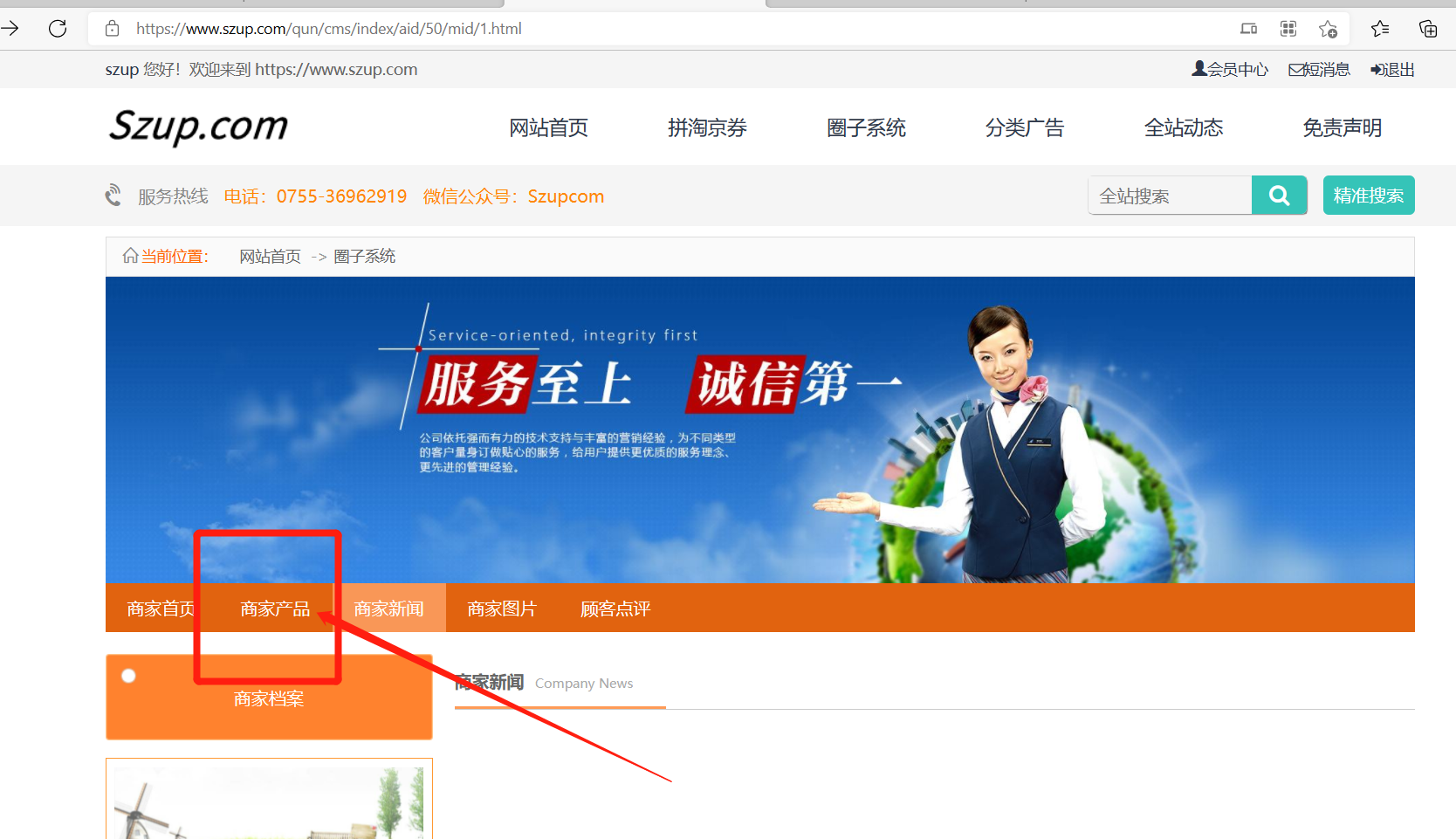The height and width of the screenshot is (839, 1456).
Task: Select the 商家产品 tab
Action: point(275,609)
